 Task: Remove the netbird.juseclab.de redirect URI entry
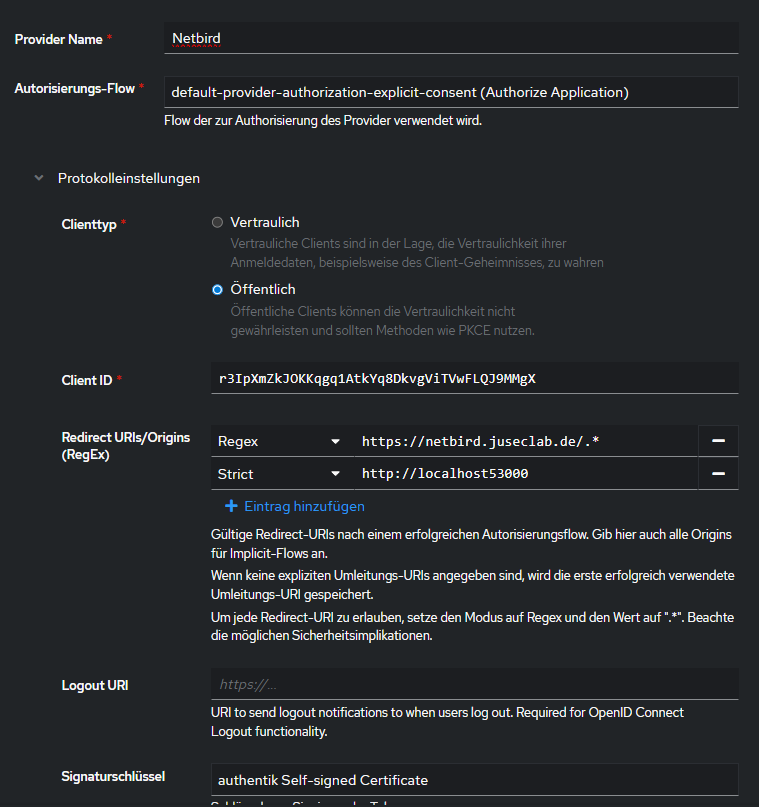click(718, 440)
